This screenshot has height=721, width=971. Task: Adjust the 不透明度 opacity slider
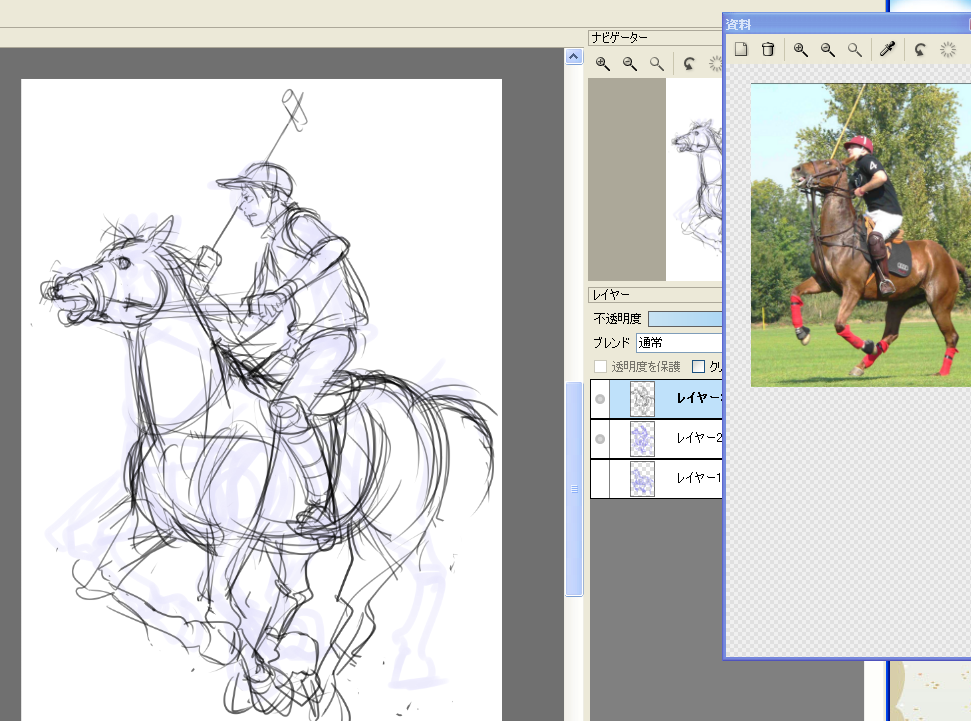click(x=685, y=318)
